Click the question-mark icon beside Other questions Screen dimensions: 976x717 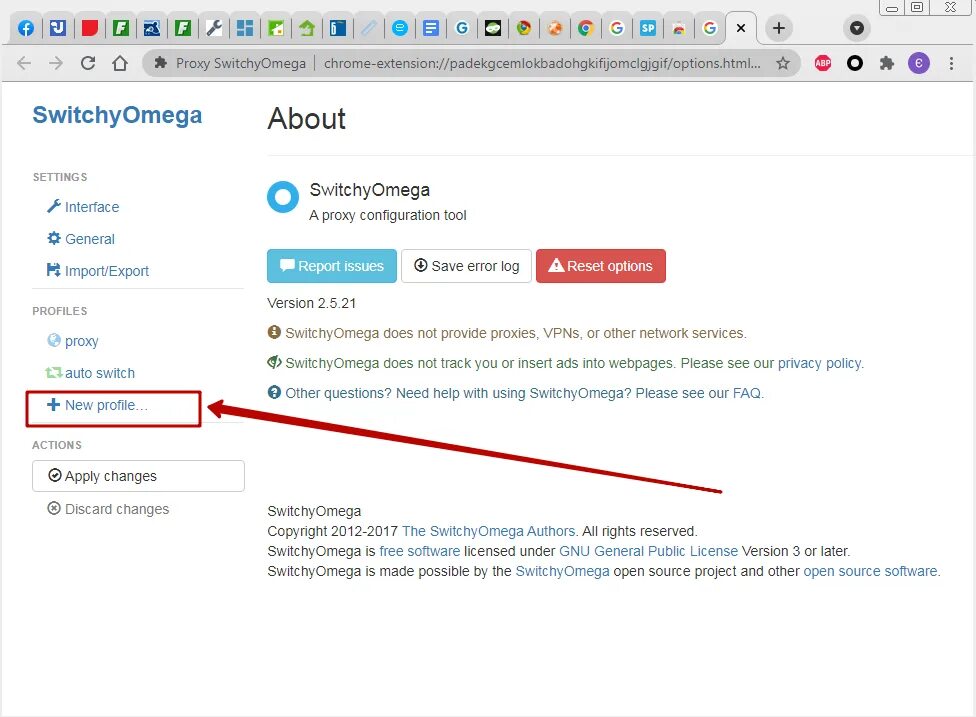coord(274,392)
